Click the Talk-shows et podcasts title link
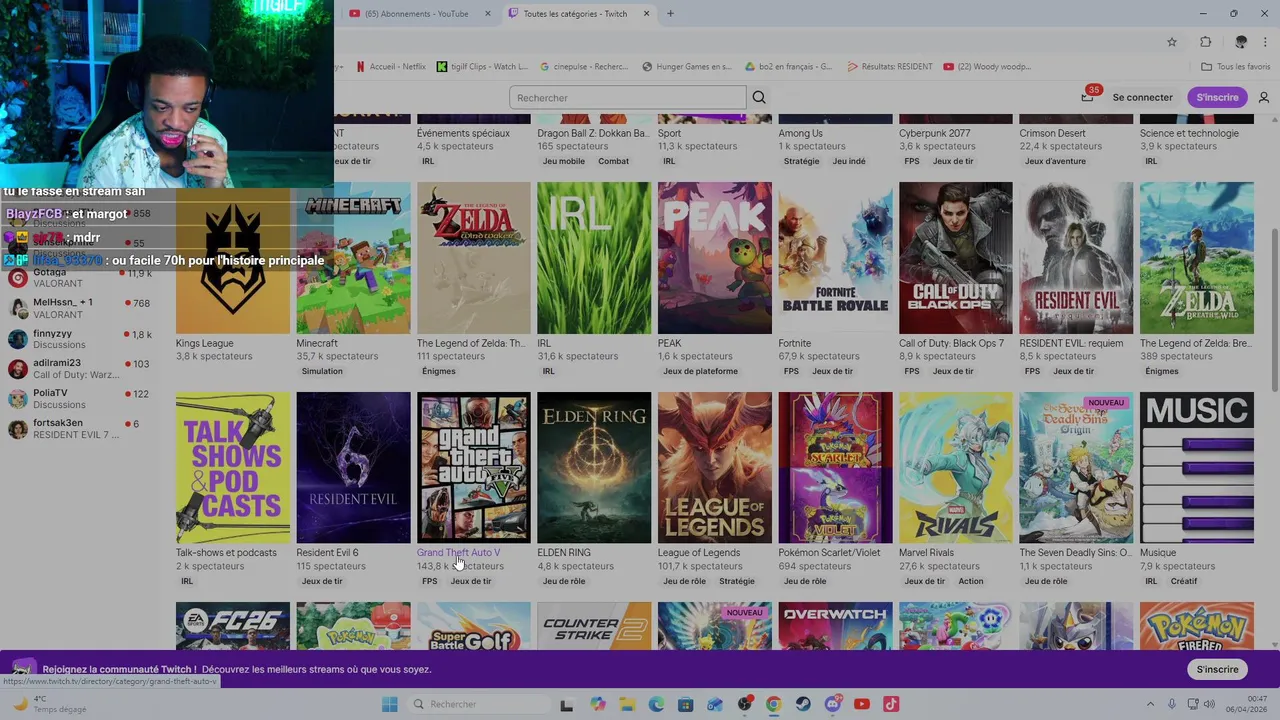The width and height of the screenshot is (1280, 720). (x=226, y=552)
